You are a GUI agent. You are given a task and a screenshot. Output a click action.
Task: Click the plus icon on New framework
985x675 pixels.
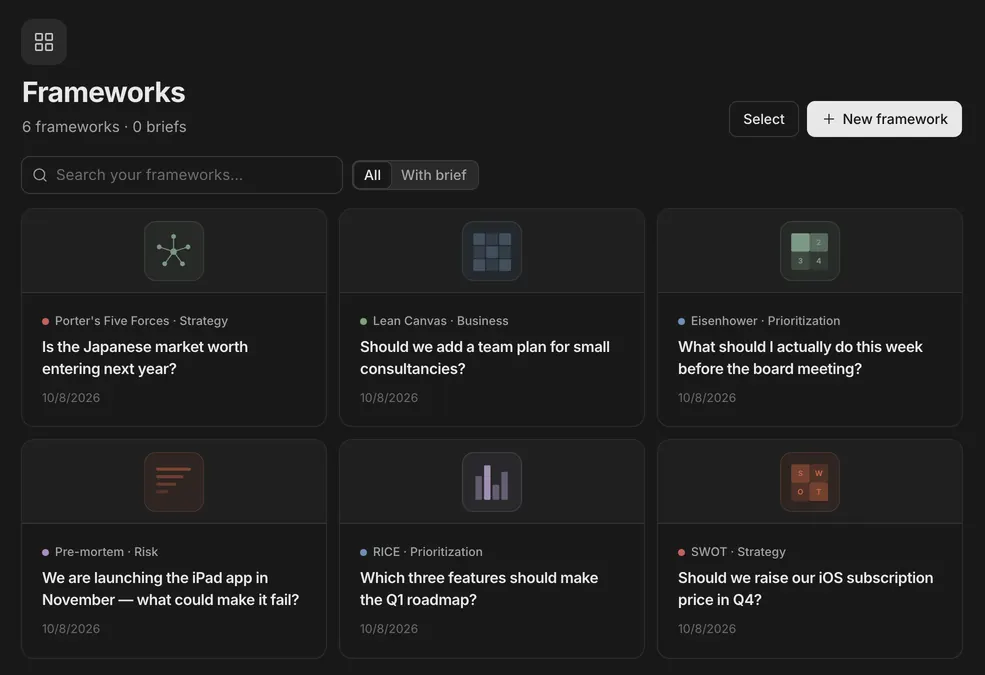pos(829,119)
